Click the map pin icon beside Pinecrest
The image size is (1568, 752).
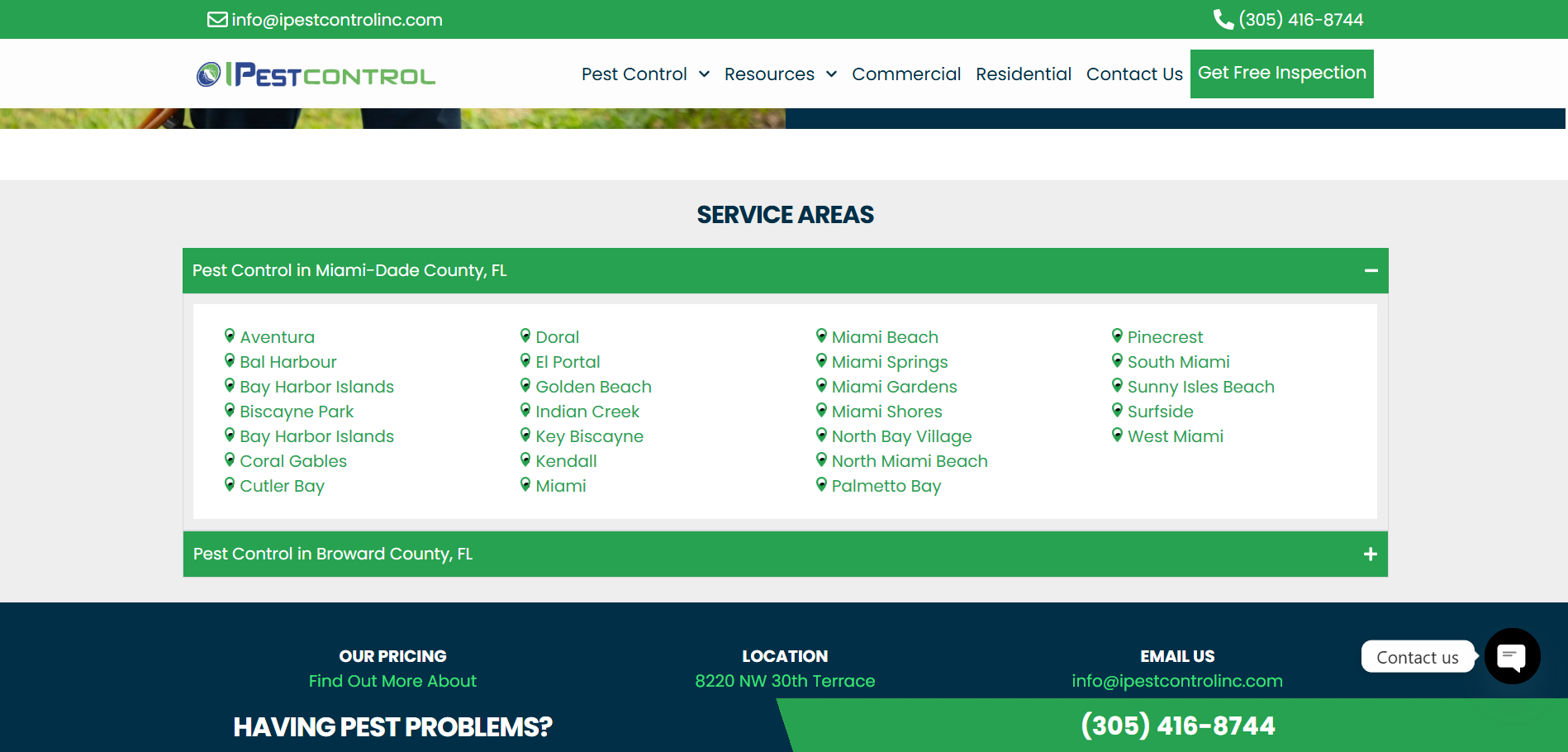click(1117, 336)
